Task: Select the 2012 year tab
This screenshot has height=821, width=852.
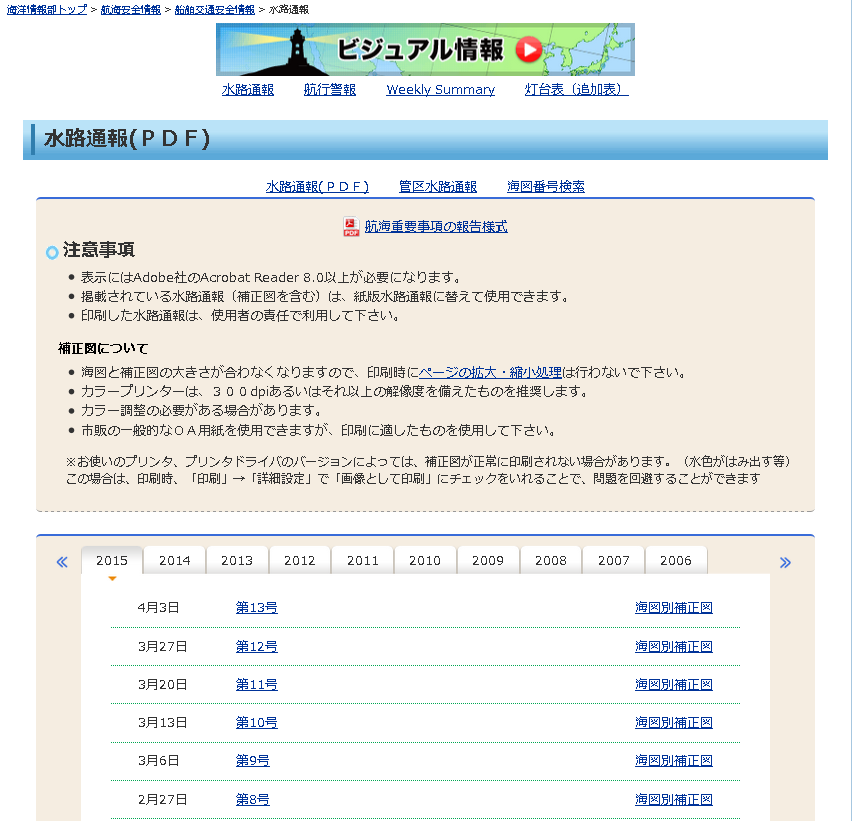Action: click(300, 561)
